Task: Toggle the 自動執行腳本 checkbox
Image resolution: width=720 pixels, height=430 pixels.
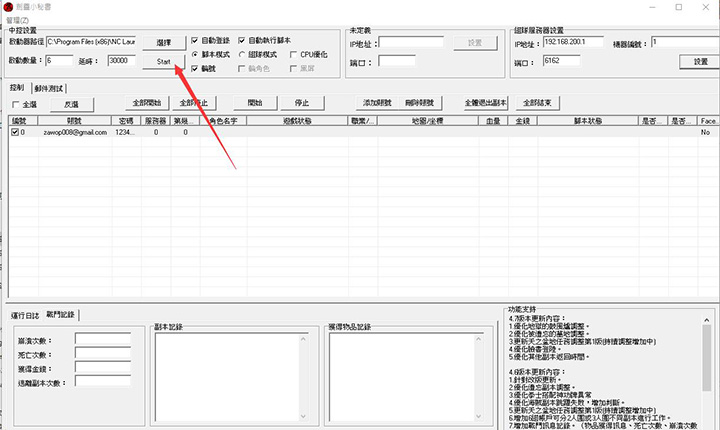Action: 242,40
